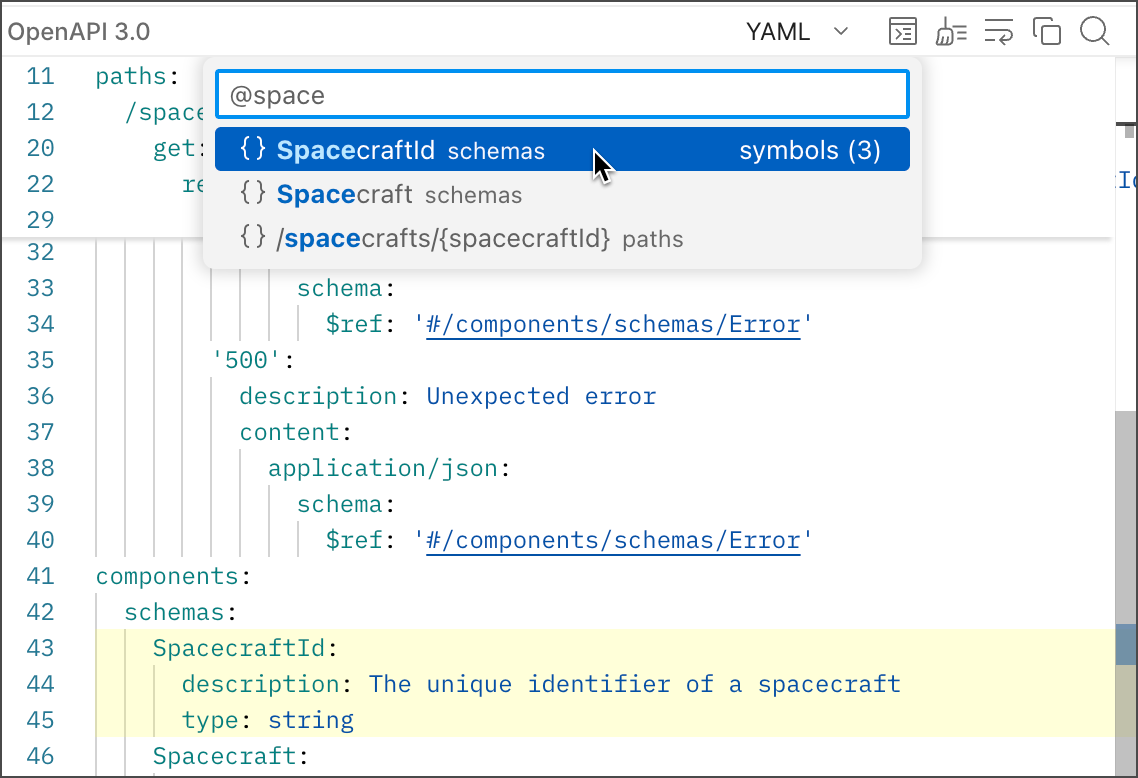The image size is (1138, 778).
Task: Click the braces icon beside SpacecraftId result
Action: coord(253,149)
